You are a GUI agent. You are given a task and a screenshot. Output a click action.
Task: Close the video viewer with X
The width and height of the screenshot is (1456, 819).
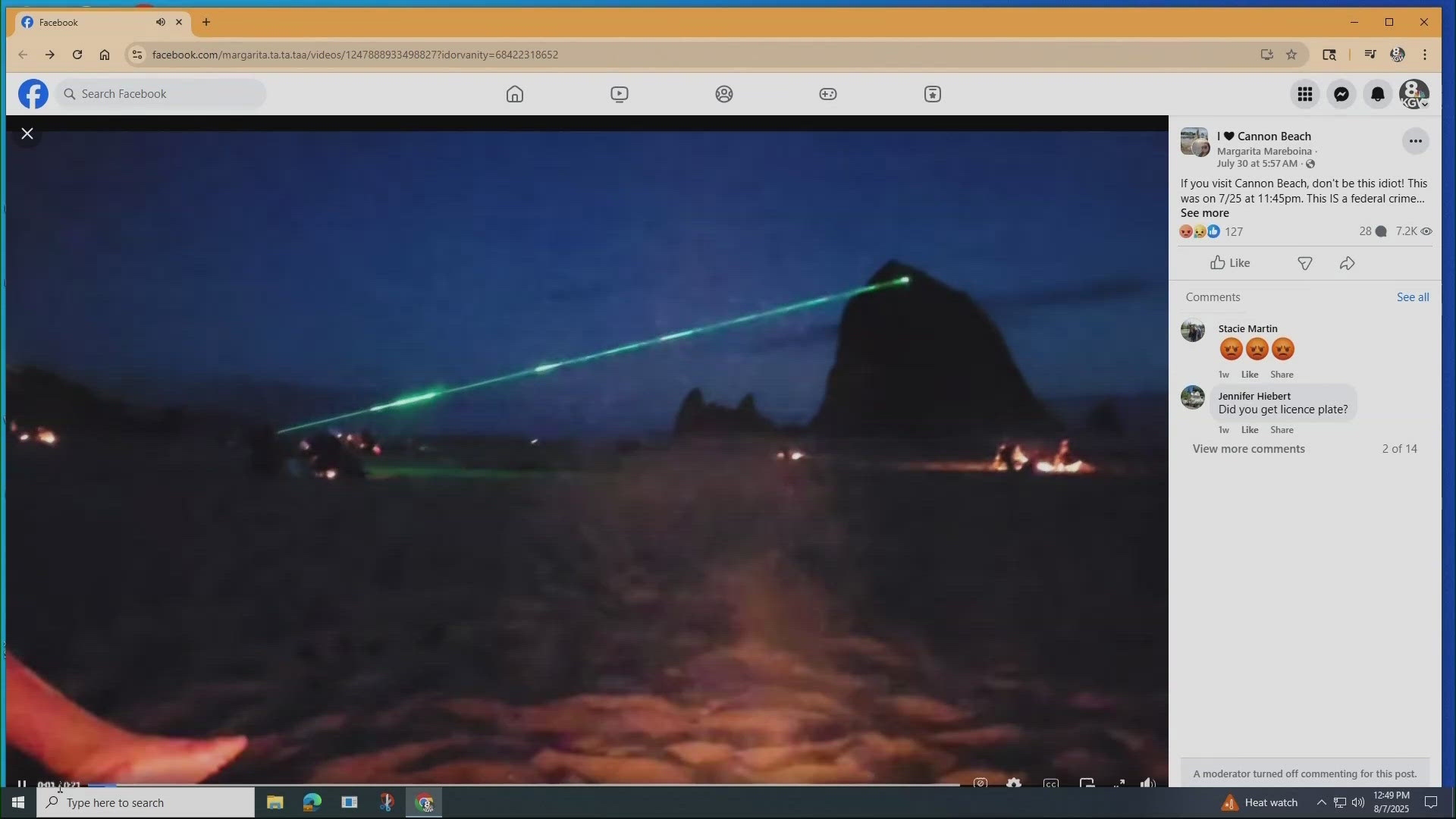point(27,134)
